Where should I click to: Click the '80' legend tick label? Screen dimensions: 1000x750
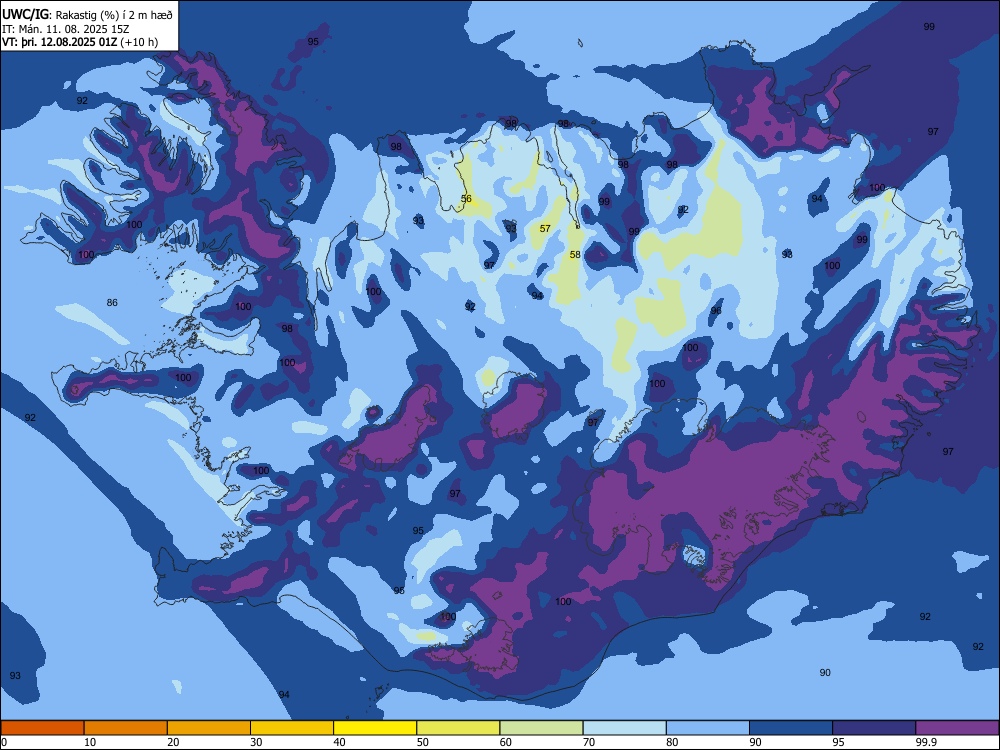[x=672, y=742]
